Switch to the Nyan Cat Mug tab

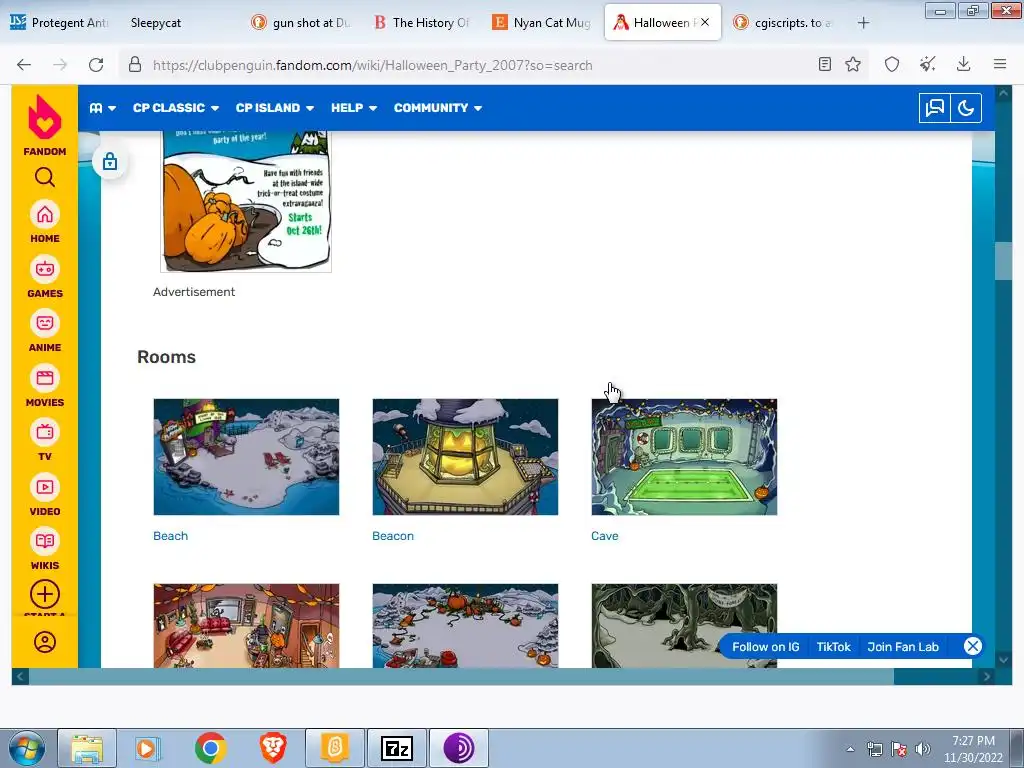point(542,23)
